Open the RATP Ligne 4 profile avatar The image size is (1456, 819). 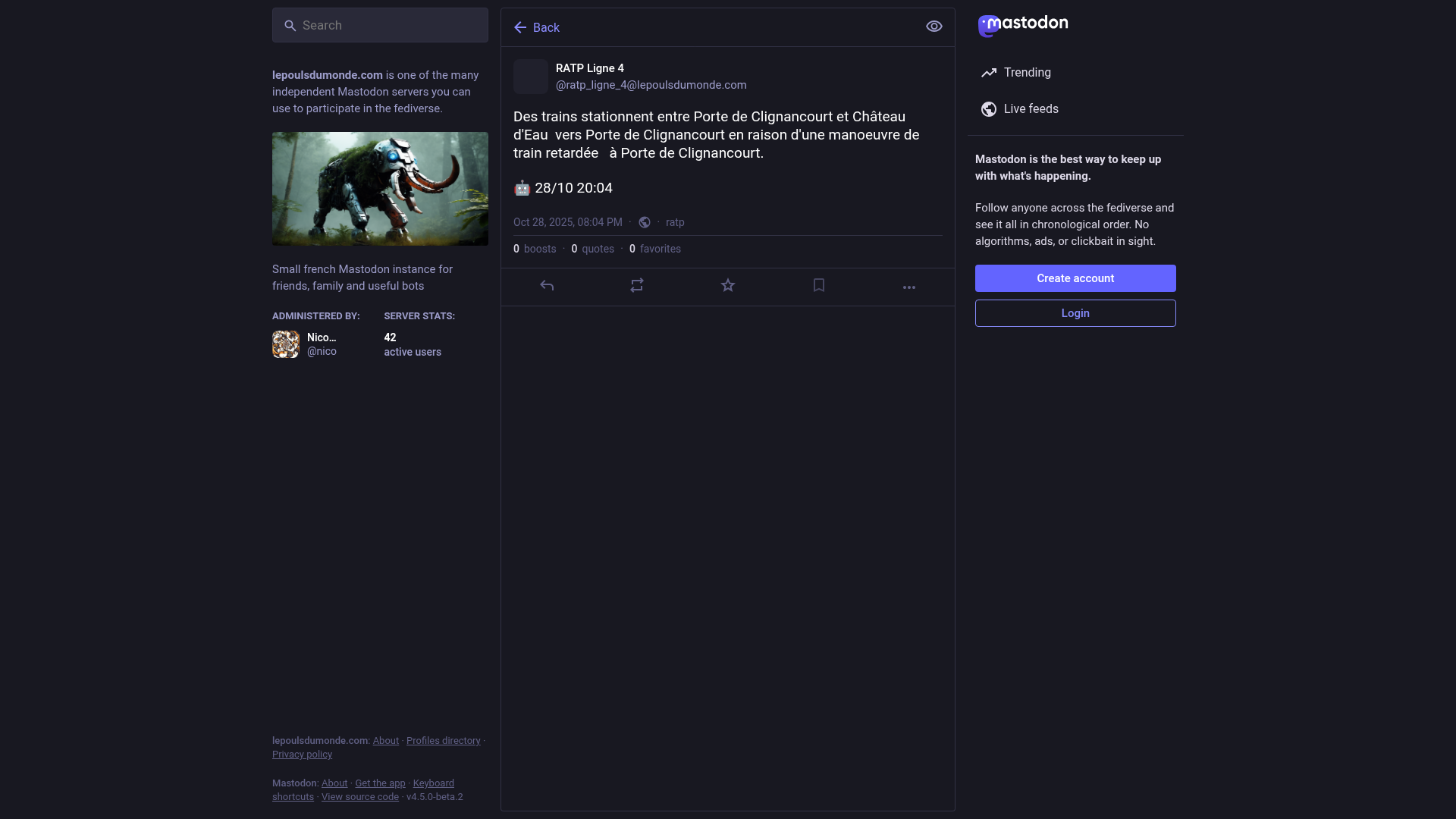click(531, 77)
